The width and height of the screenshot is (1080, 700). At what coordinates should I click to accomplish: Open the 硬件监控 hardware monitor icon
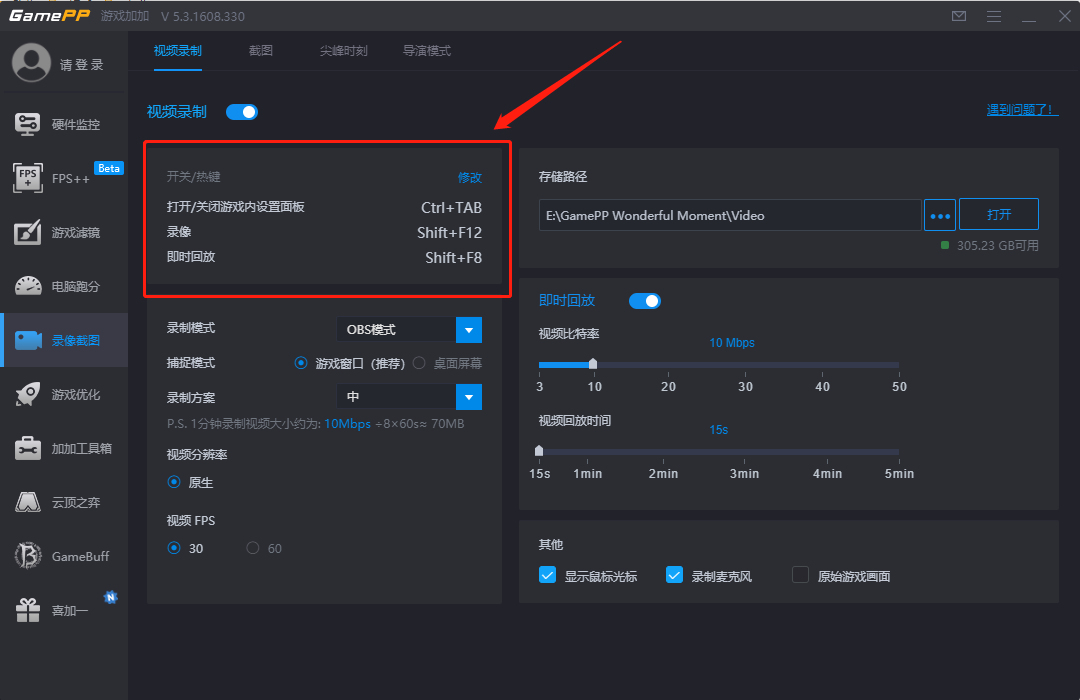click(x=28, y=125)
